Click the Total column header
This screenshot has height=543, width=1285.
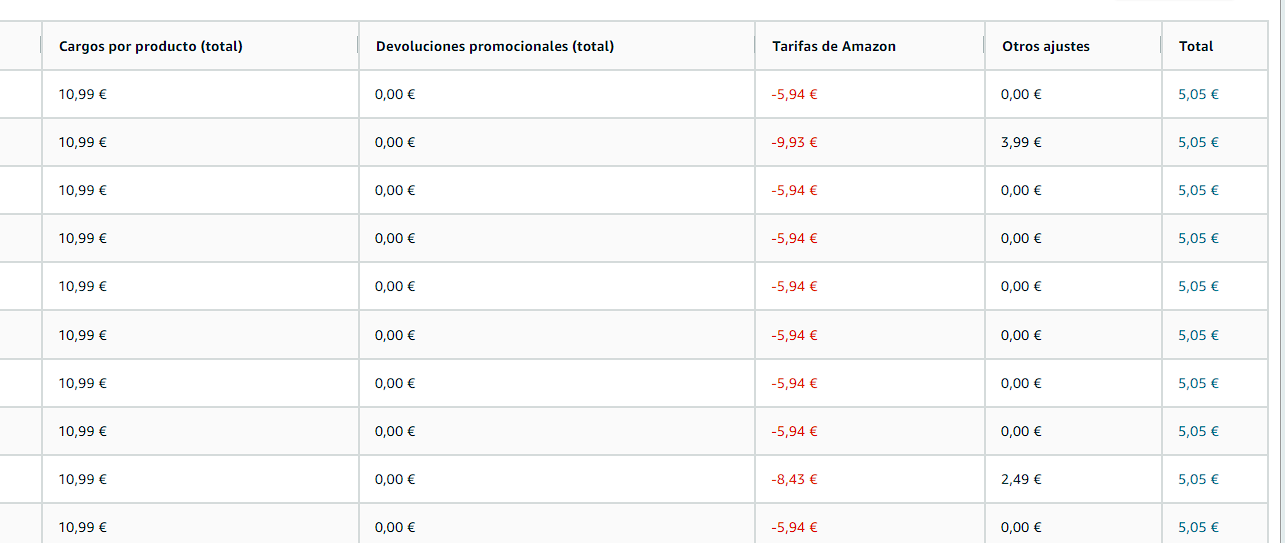(x=1196, y=46)
